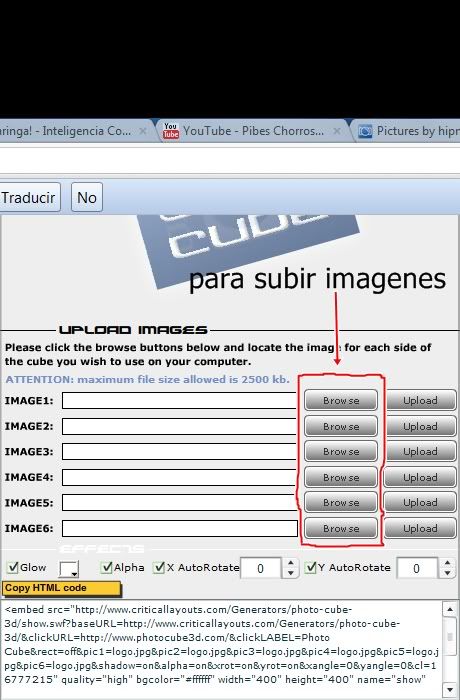
Task: Disable the X AutoRotate checkbox
Action: (159, 567)
